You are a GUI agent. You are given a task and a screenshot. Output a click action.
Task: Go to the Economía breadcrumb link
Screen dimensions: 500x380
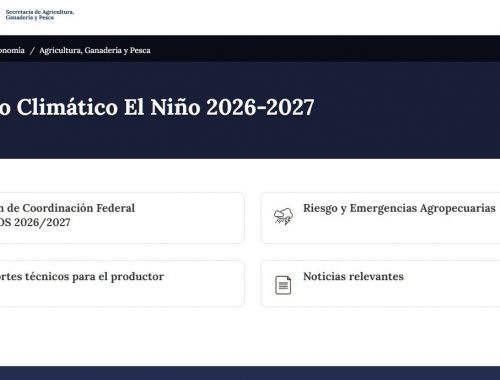pos(12,50)
